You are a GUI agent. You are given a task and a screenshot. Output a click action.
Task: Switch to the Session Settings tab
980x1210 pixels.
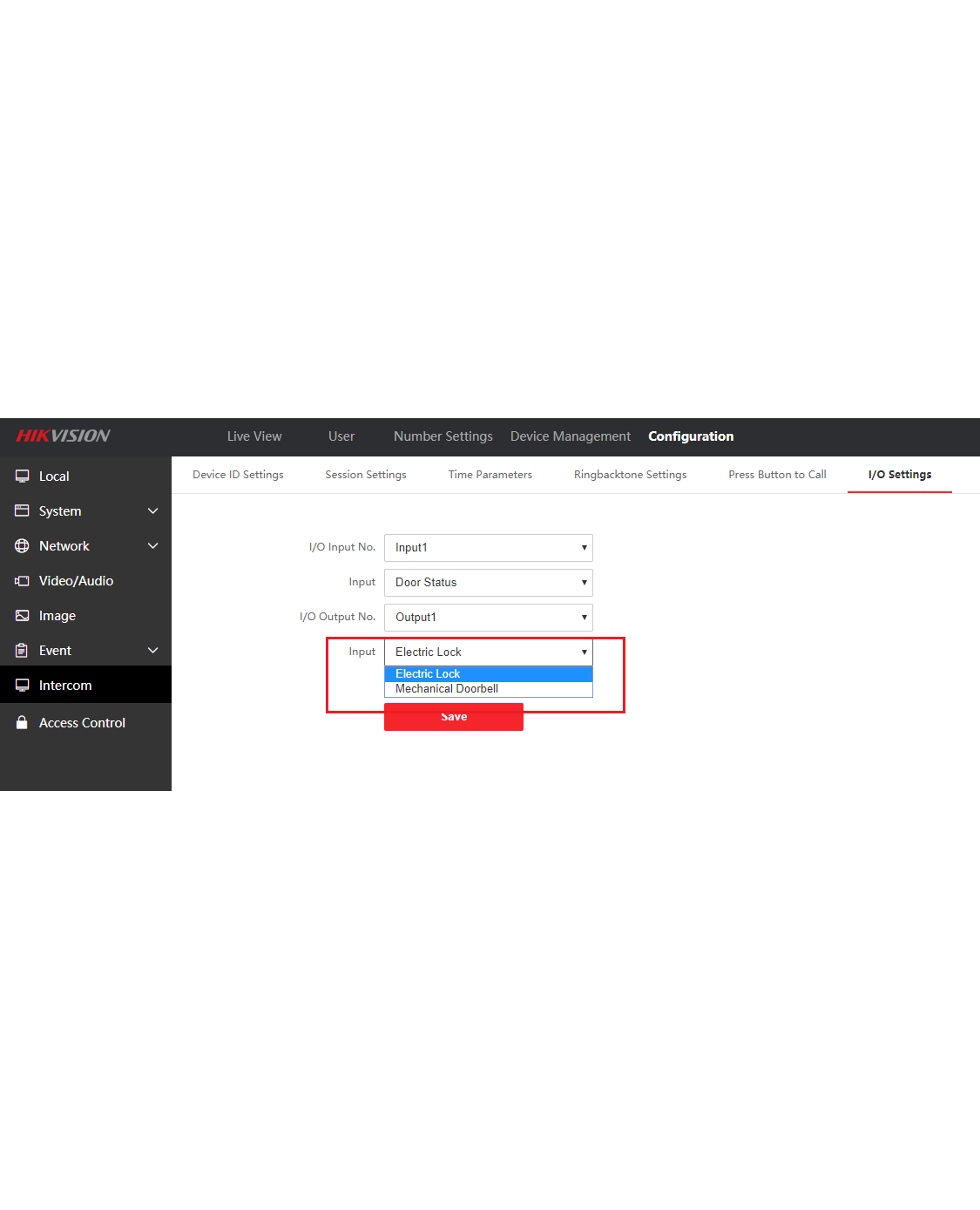tap(366, 475)
